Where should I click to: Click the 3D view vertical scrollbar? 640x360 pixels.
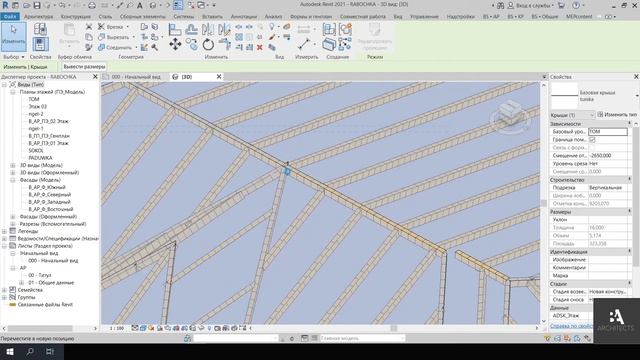[544, 203]
